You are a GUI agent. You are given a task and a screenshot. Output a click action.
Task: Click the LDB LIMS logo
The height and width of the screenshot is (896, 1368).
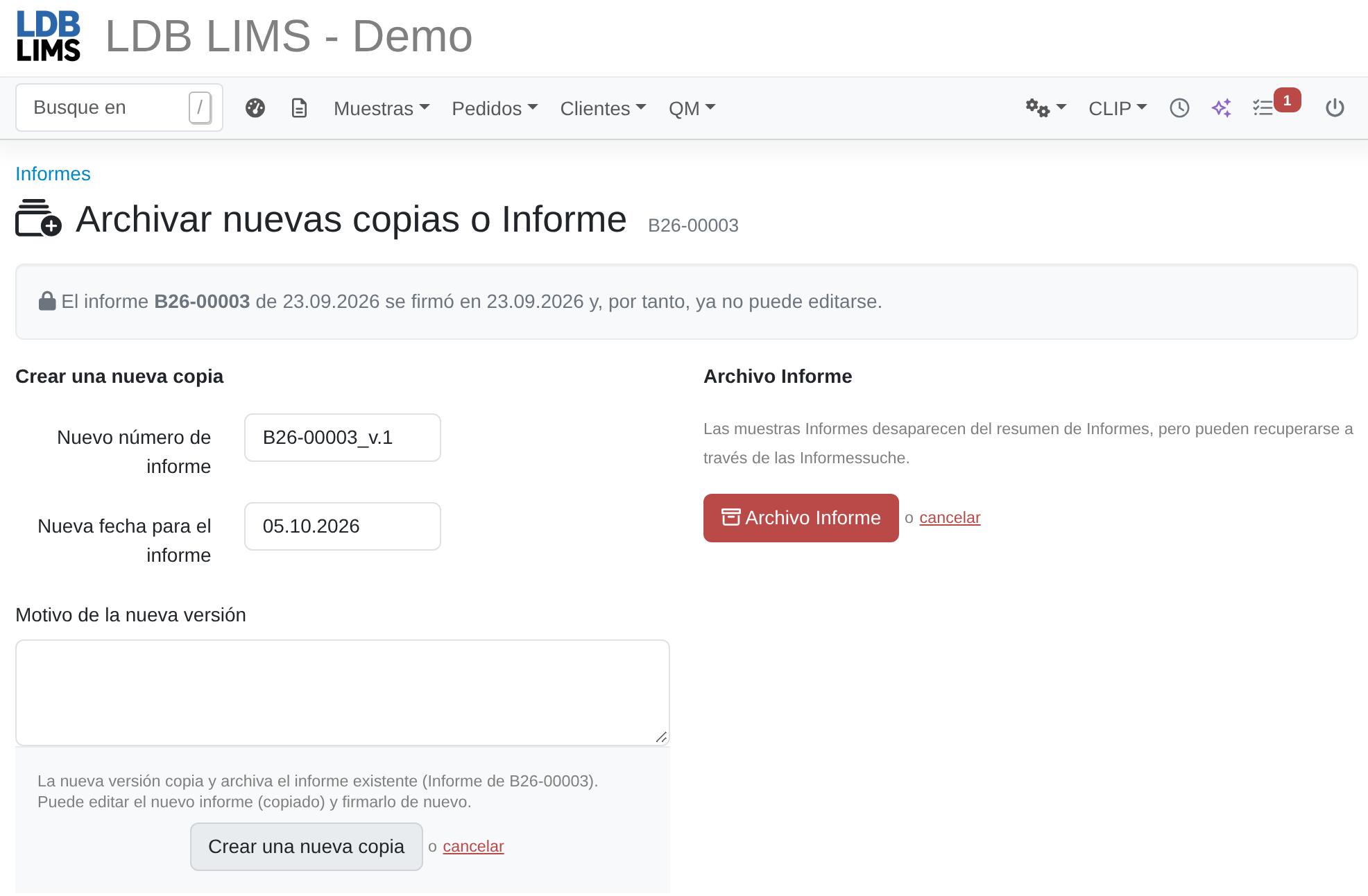tap(49, 36)
